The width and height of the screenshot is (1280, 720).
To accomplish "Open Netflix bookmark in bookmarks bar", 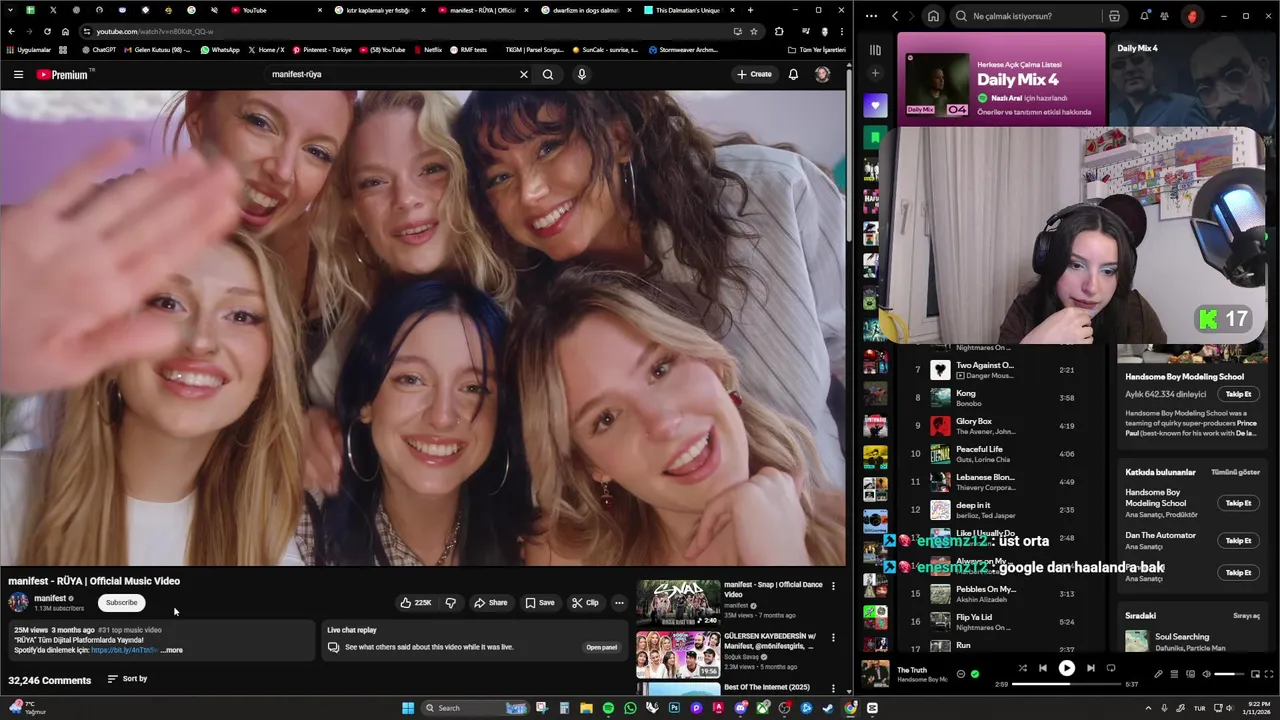I will tap(427, 49).
